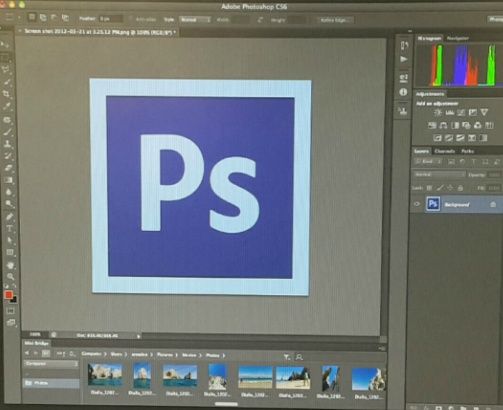Switch to the Paths tab
Viewport: 503px width, 410px height.
point(467,151)
